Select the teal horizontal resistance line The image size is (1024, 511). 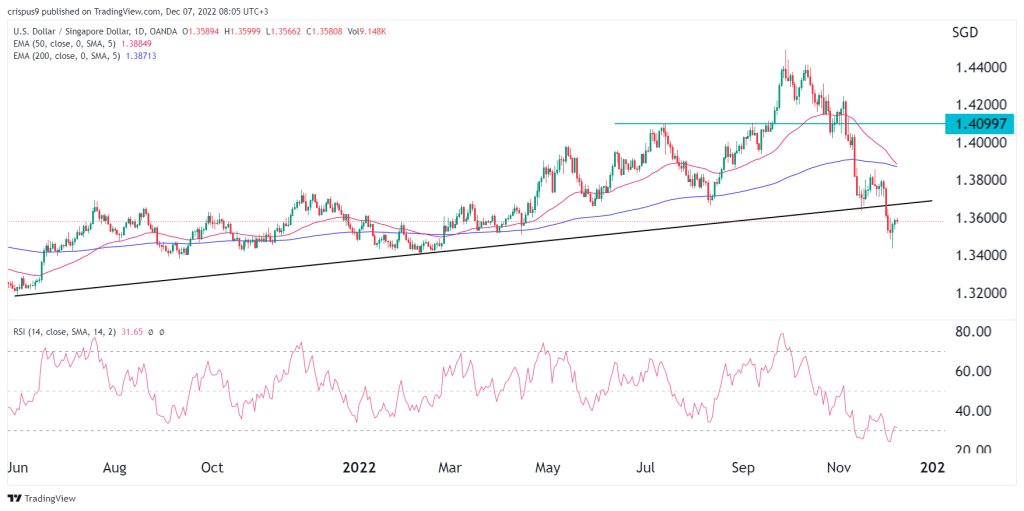coord(700,123)
